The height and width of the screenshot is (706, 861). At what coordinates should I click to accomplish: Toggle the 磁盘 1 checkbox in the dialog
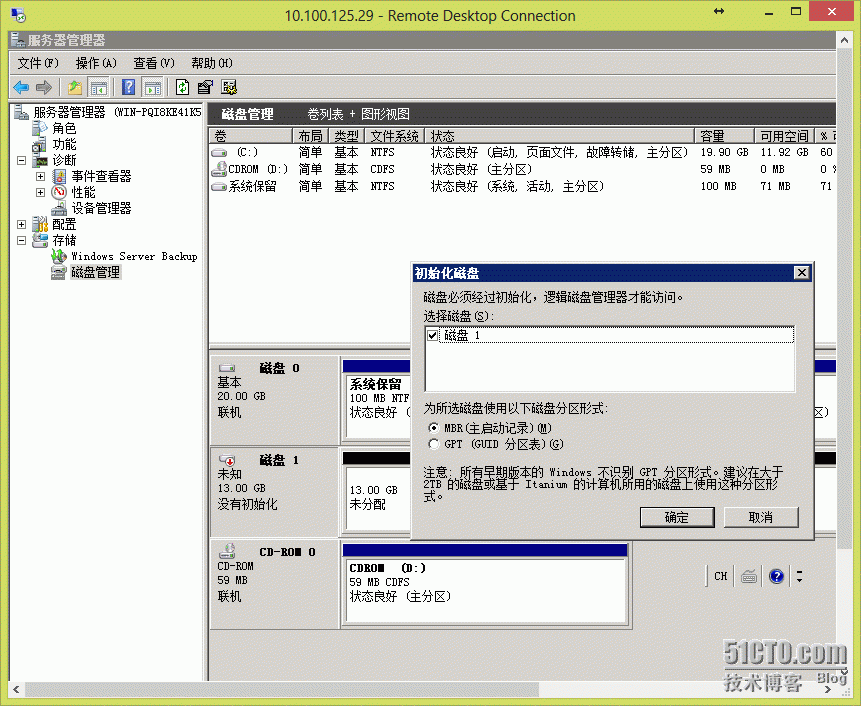point(433,335)
